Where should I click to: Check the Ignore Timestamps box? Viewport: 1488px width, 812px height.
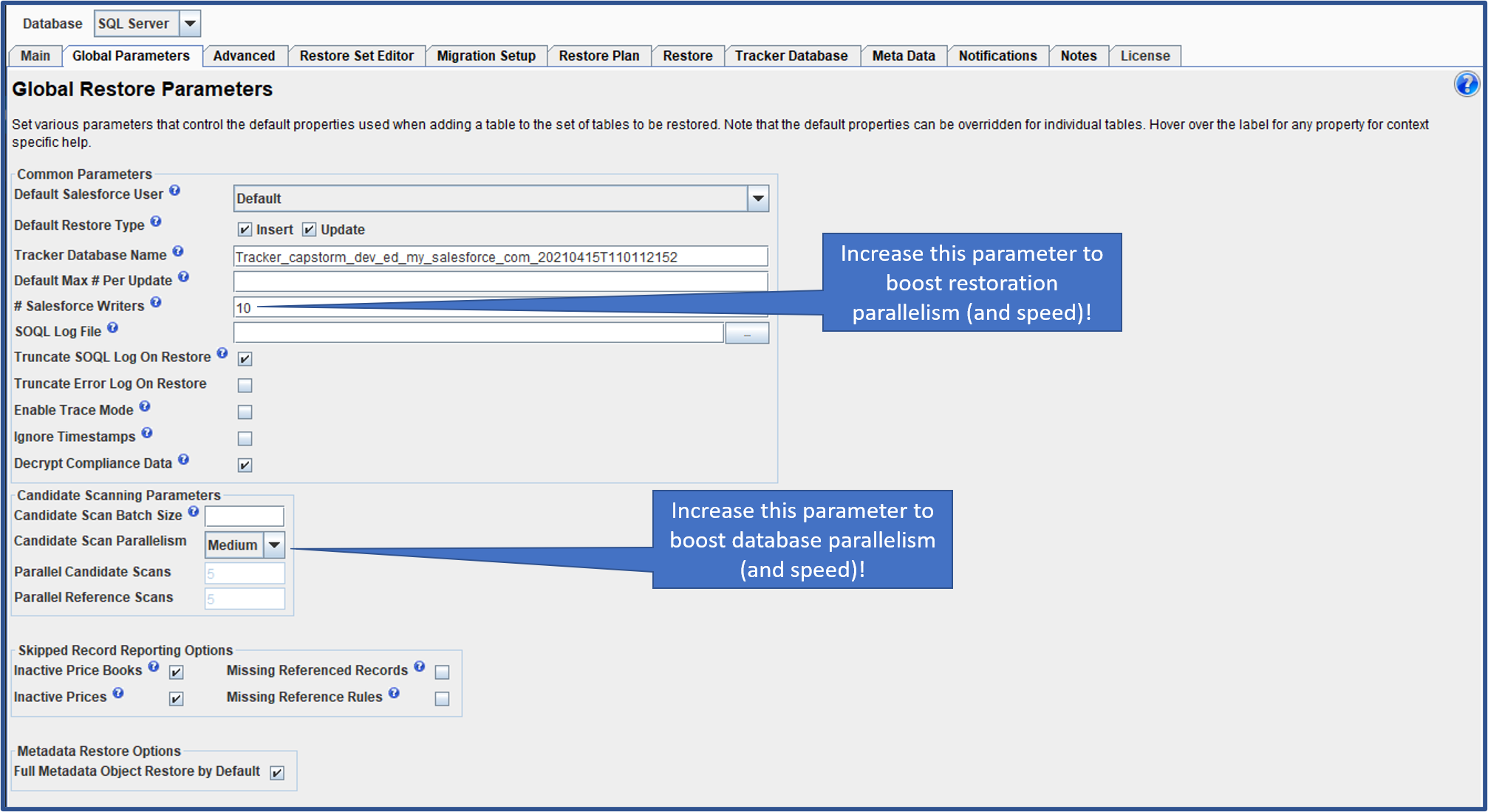coord(245,439)
